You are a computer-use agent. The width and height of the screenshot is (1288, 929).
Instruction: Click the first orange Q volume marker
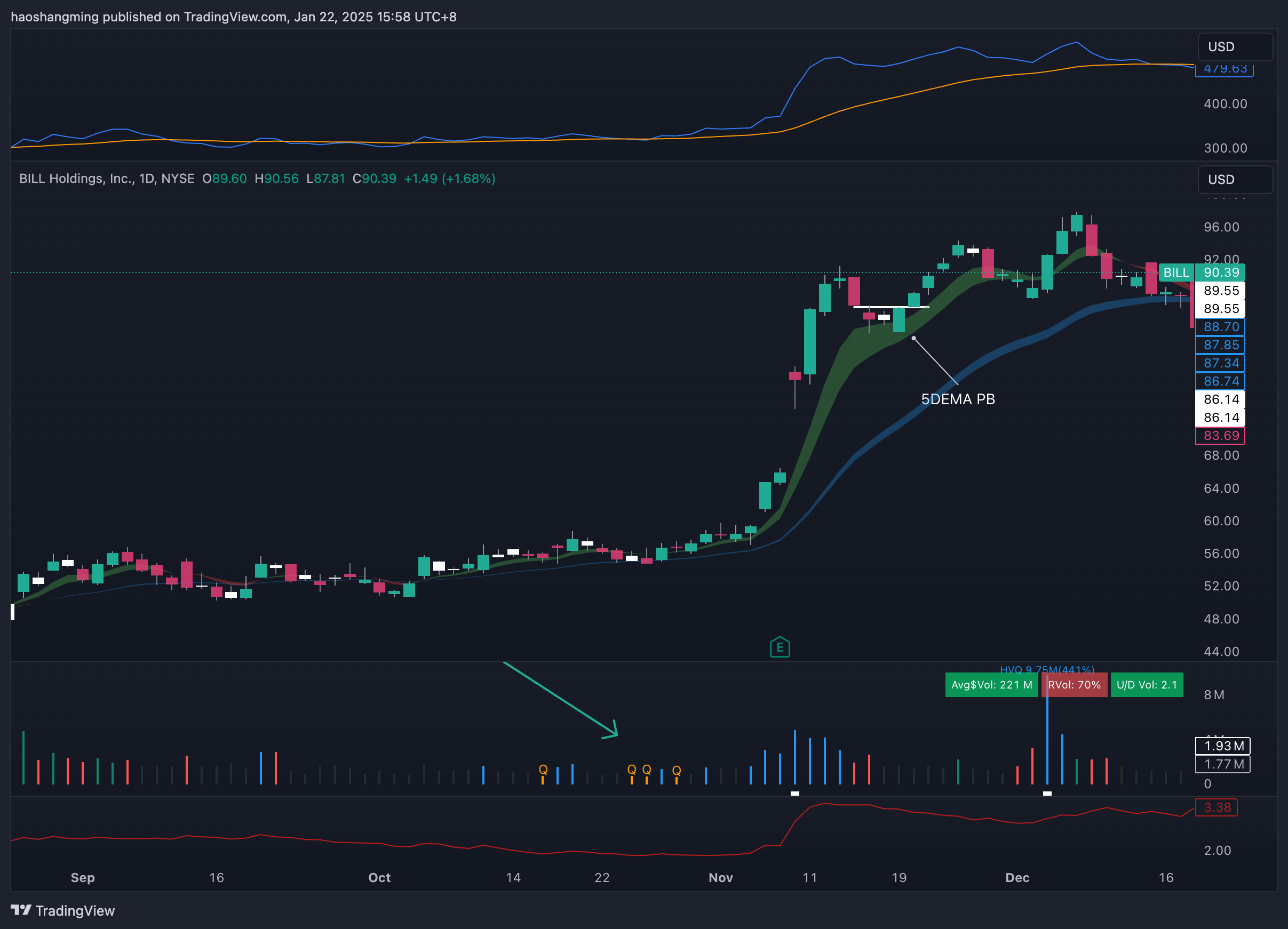[x=543, y=770]
